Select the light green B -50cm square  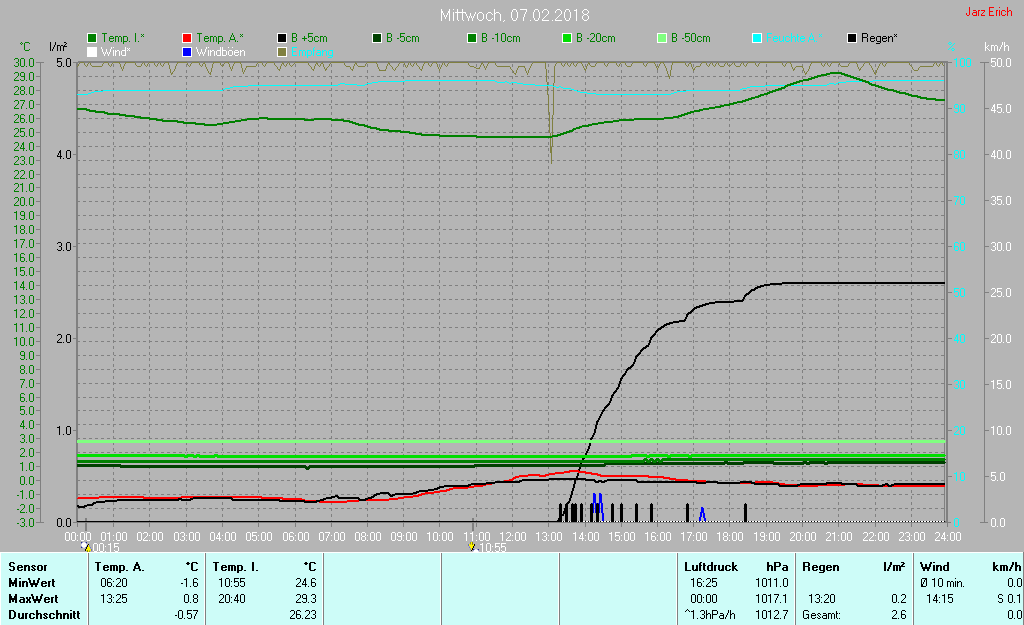point(662,38)
